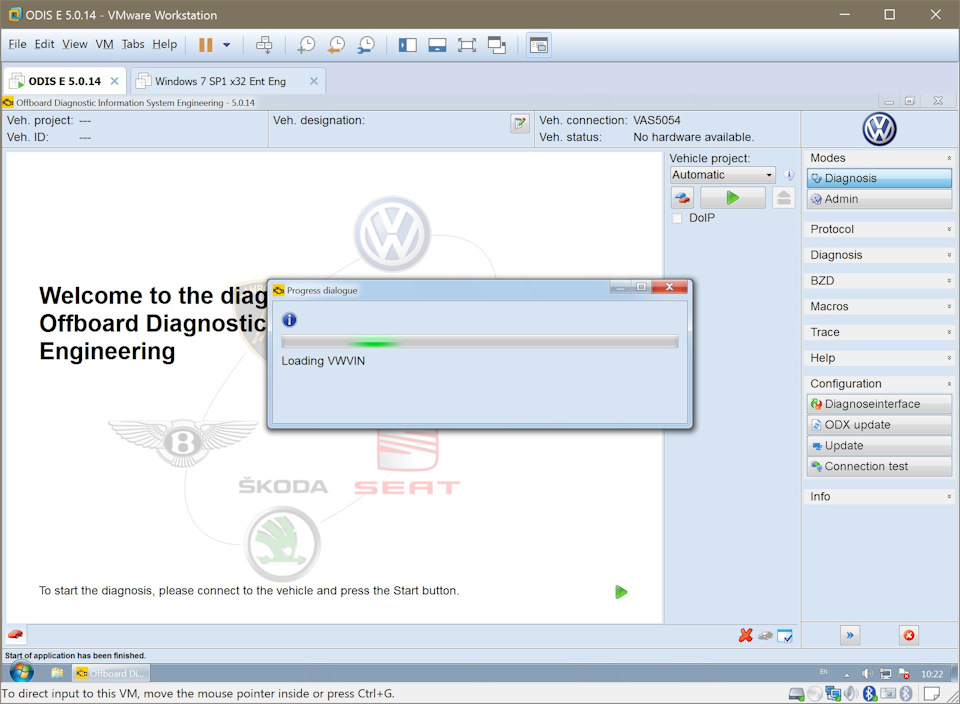The width and height of the screenshot is (960, 704).
Task: Click the vehicle project info icon
Action: [789, 175]
